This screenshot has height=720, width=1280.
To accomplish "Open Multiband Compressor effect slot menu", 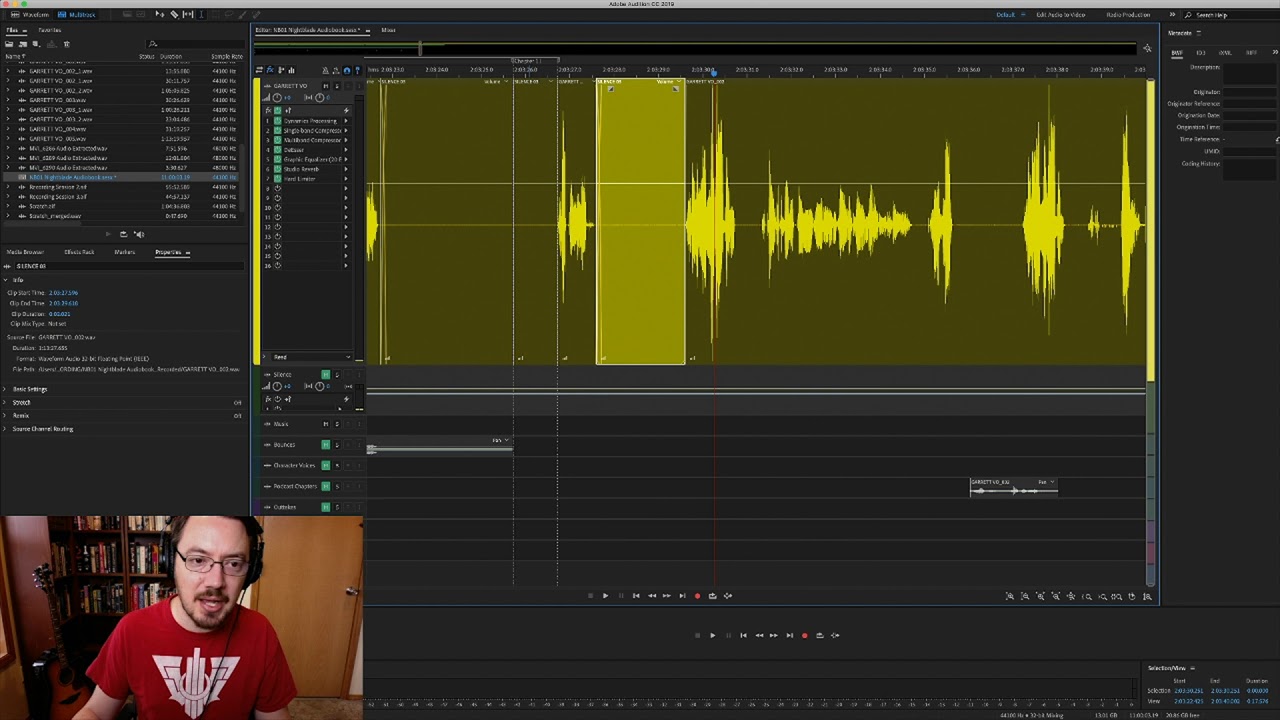I will point(346,140).
